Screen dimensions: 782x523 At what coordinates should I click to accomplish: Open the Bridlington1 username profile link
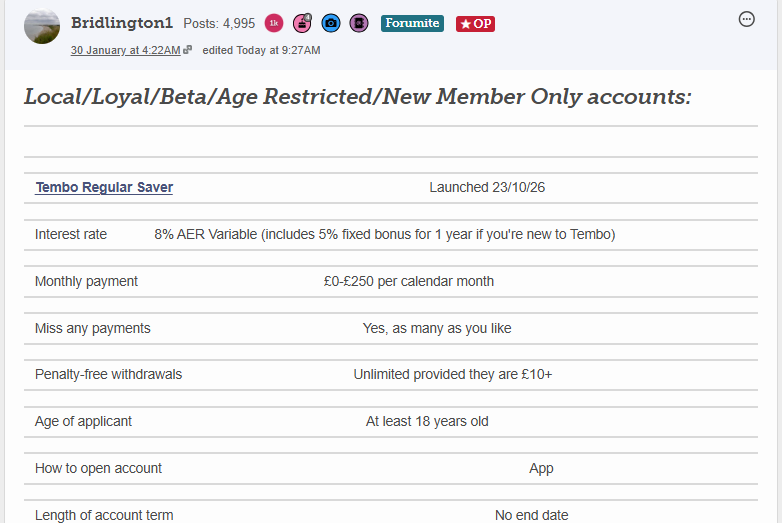click(x=122, y=23)
